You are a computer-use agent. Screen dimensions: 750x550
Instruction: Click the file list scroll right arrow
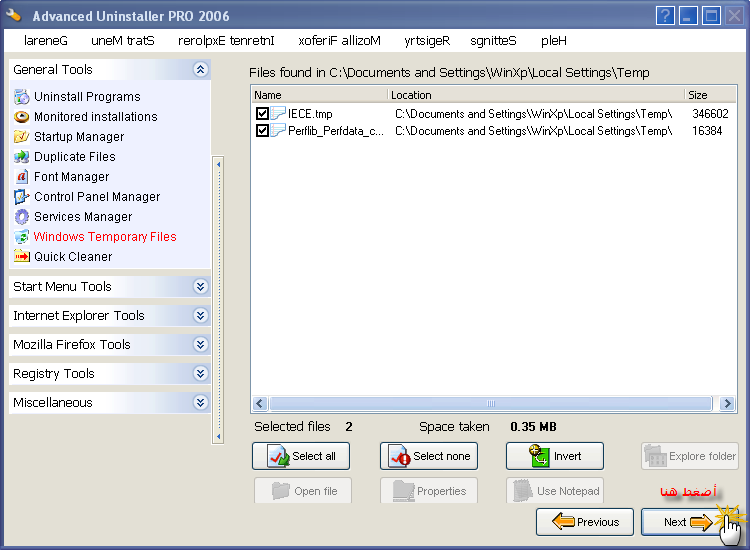click(x=728, y=404)
